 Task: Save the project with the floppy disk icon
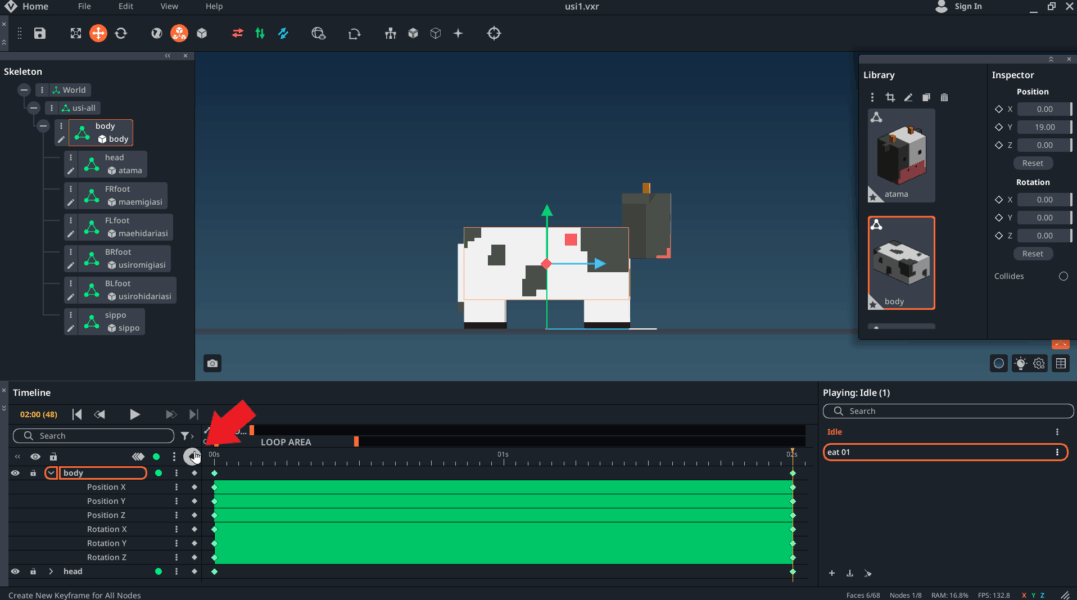pyautogui.click(x=40, y=33)
